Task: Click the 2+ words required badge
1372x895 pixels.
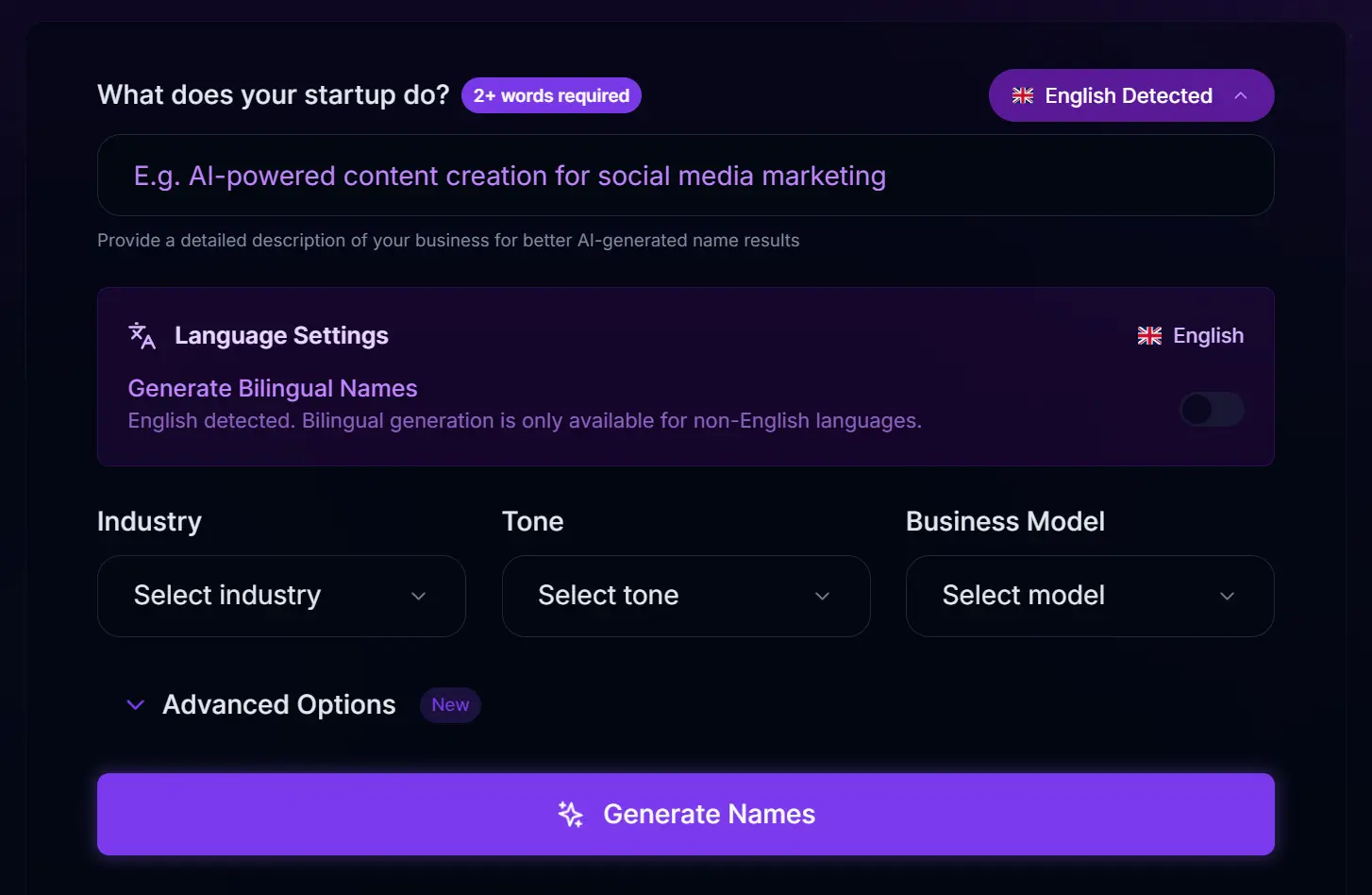Action: pyautogui.click(x=551, y=95)
